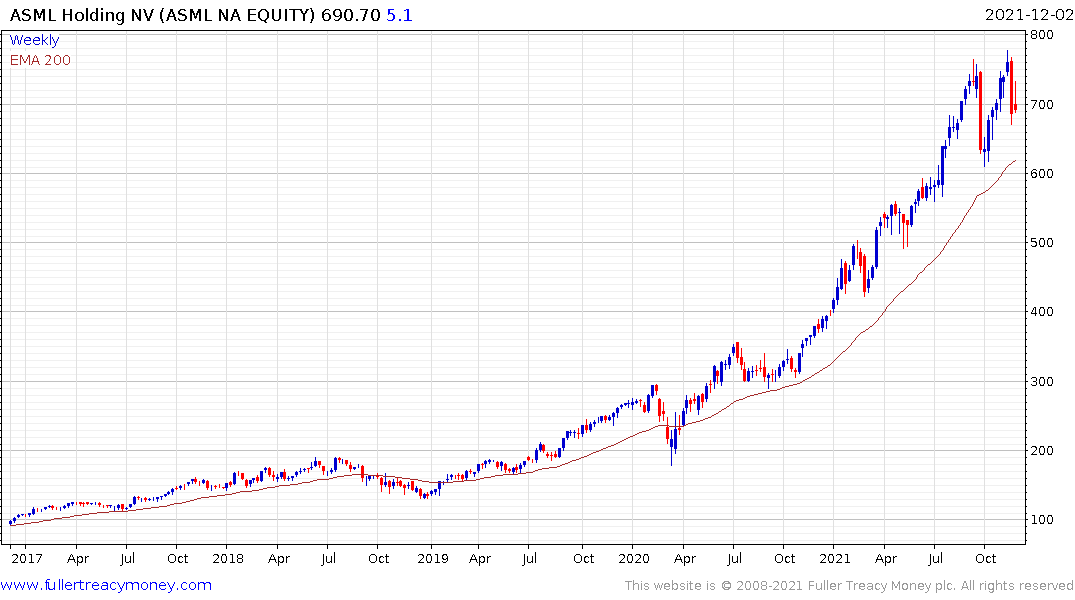Screen dimensions: 1075x600
Task: Click the 600 price axis label
Action: click(1042, 173)
